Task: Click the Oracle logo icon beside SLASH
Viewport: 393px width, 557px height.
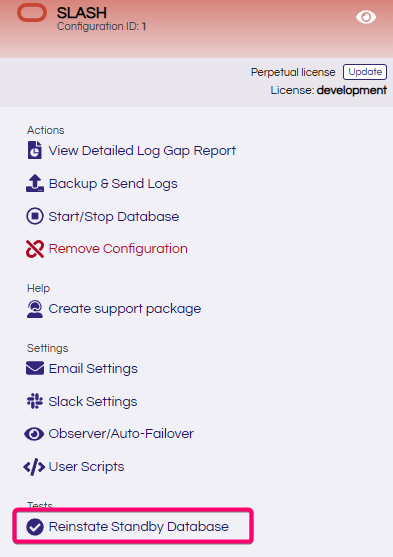Action: tap(32, 13)
